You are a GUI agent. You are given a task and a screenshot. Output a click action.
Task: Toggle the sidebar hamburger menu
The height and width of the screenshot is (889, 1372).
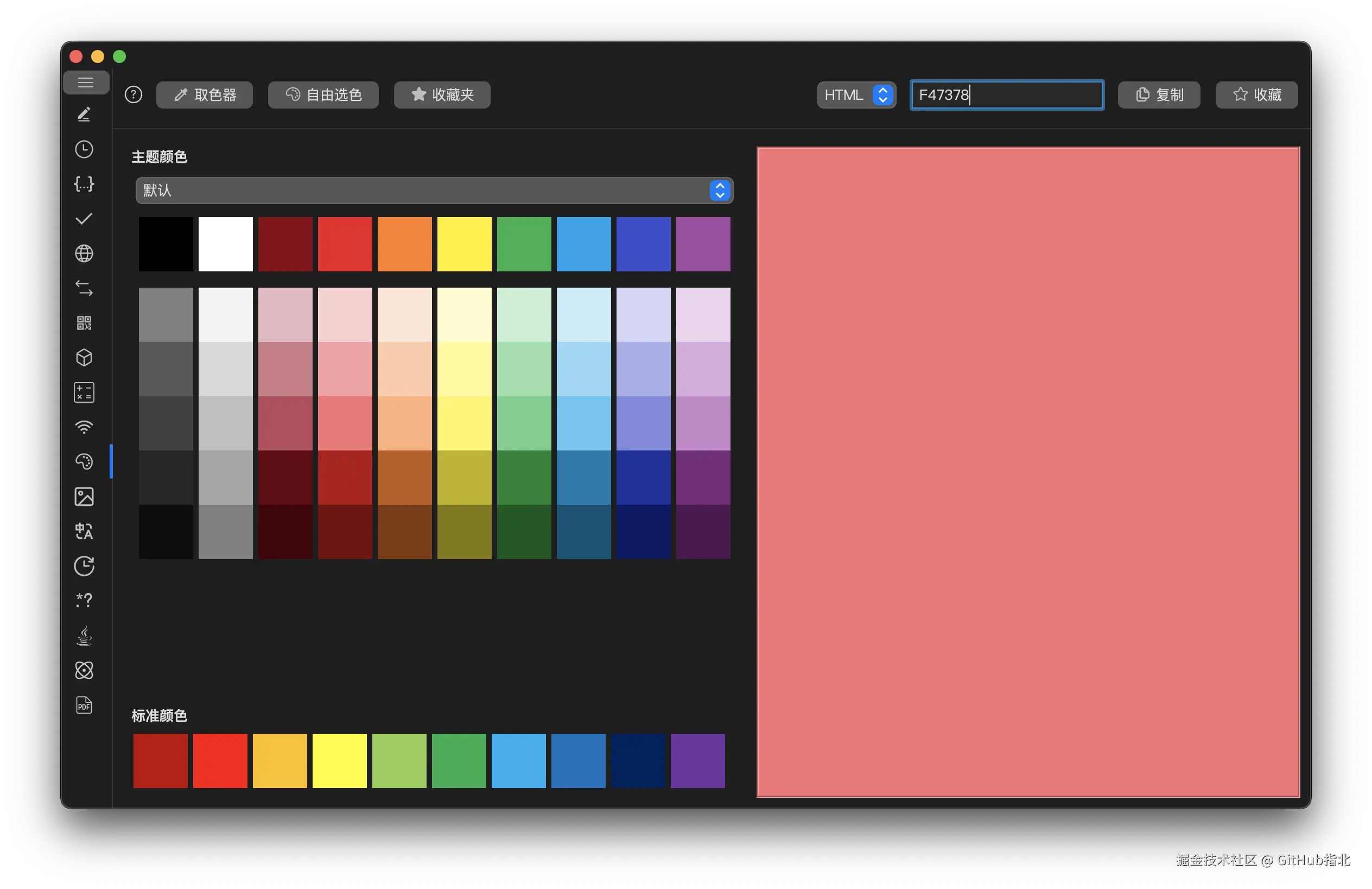[85, 82]
